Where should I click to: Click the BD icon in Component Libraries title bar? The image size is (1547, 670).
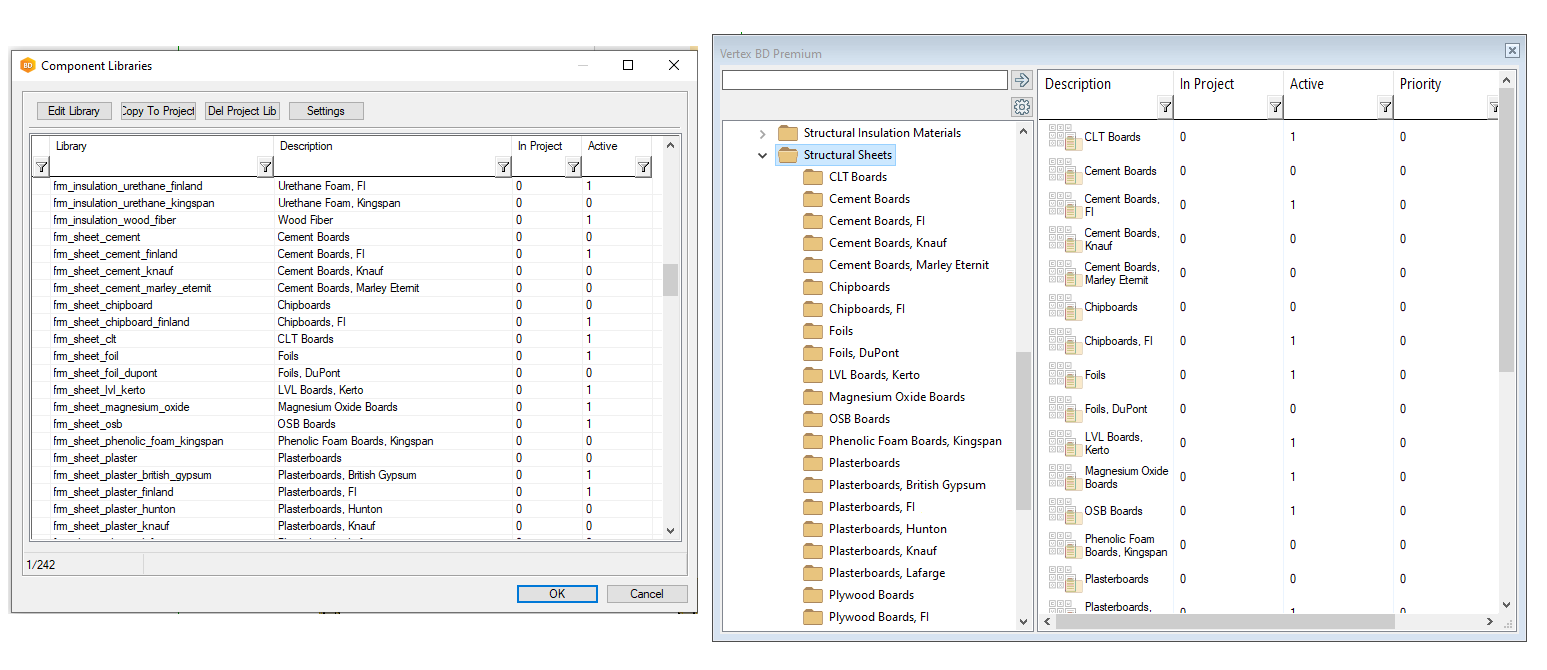[27, 65]
